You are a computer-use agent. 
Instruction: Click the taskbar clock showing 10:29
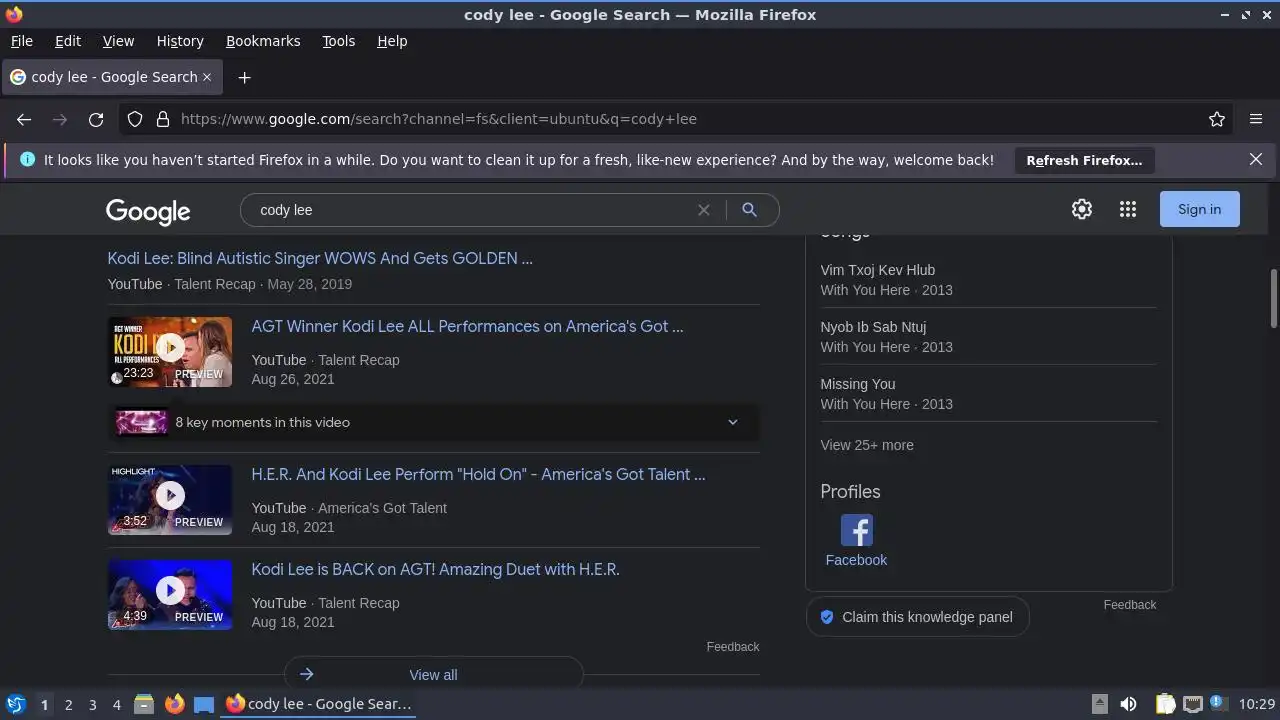click(1256, 704)
